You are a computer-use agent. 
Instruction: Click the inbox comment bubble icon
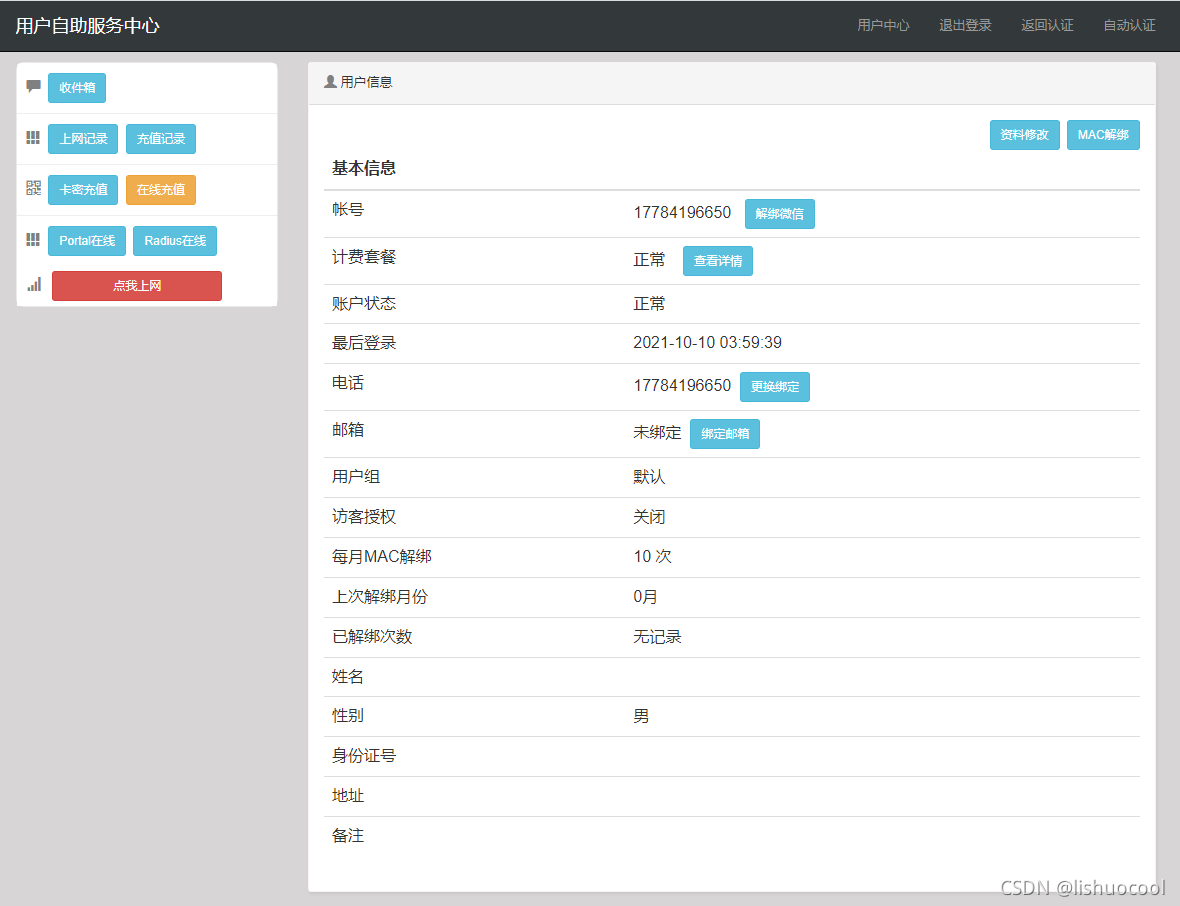[33, 86]
